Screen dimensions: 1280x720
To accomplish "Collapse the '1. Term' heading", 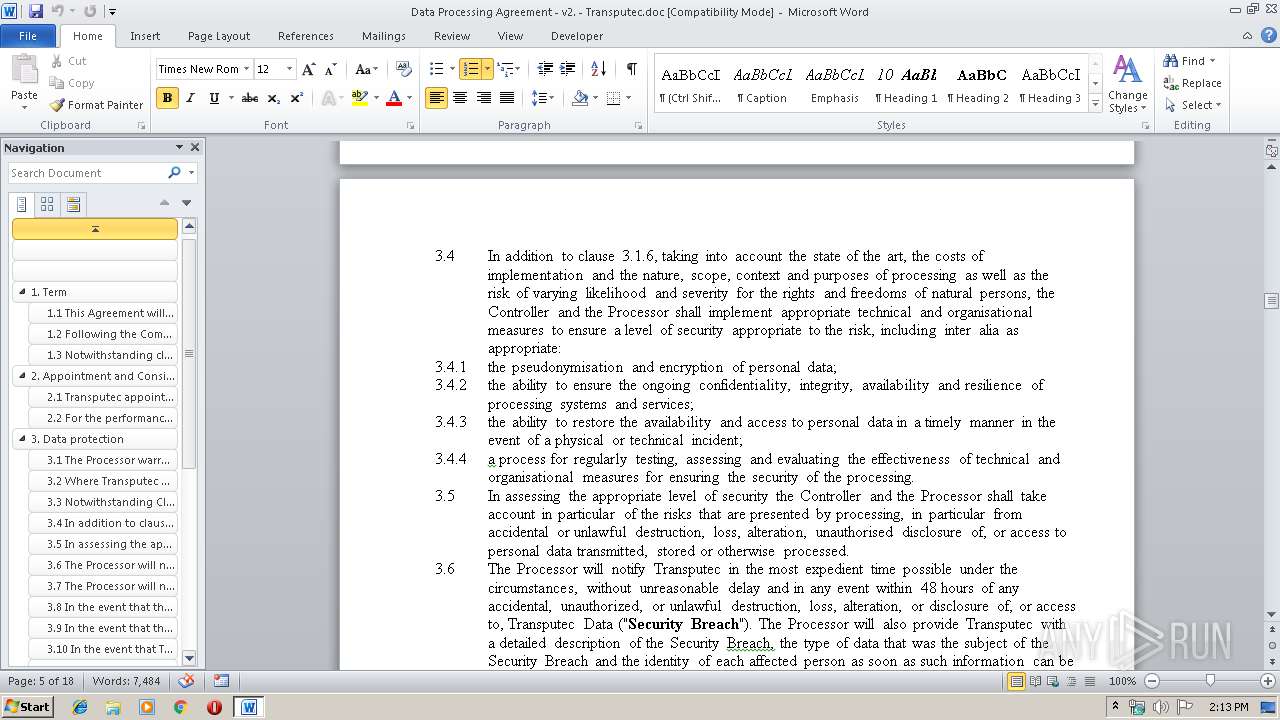I will [22, 292].
